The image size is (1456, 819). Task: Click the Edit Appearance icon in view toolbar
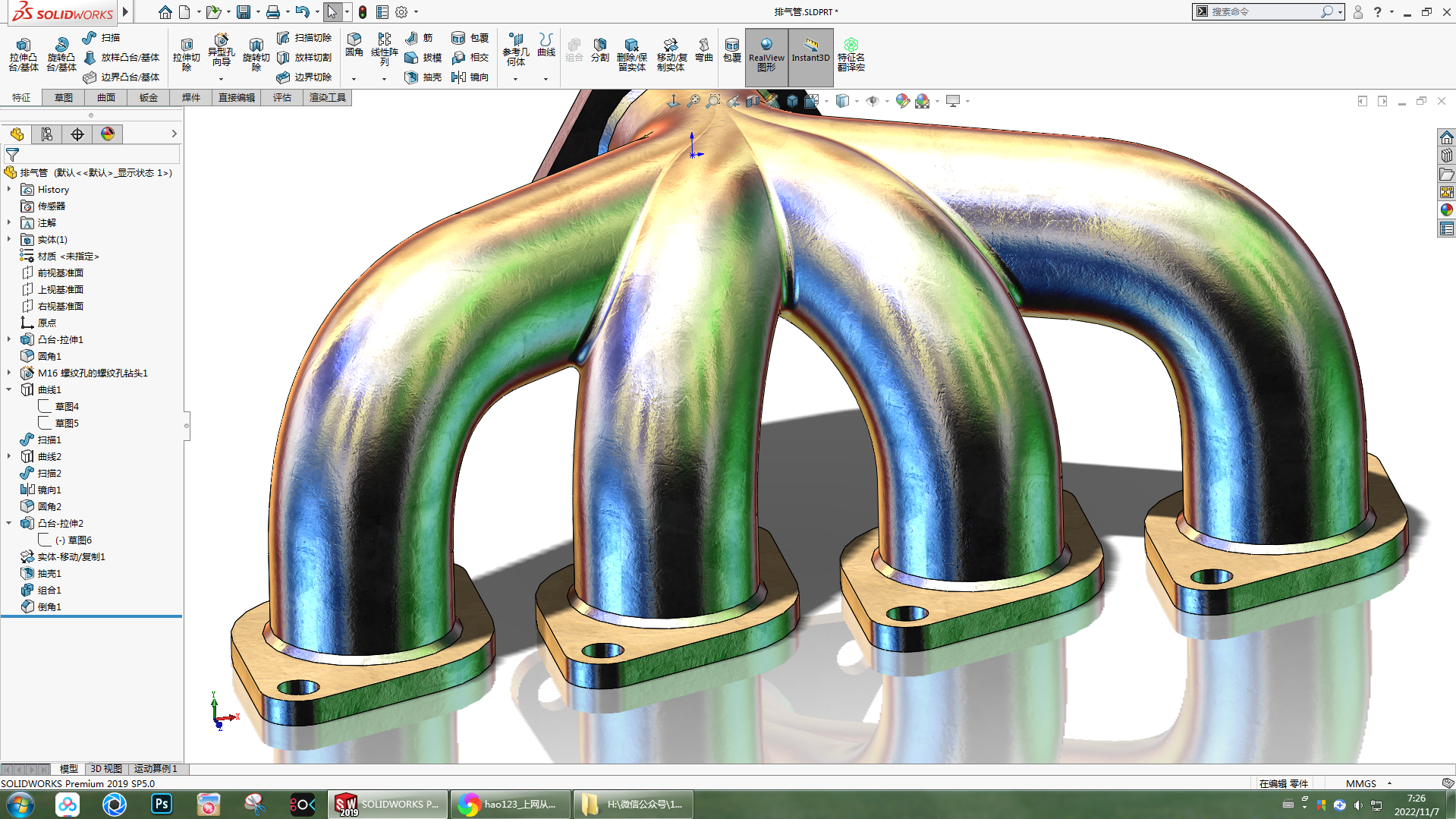(902, 101)
